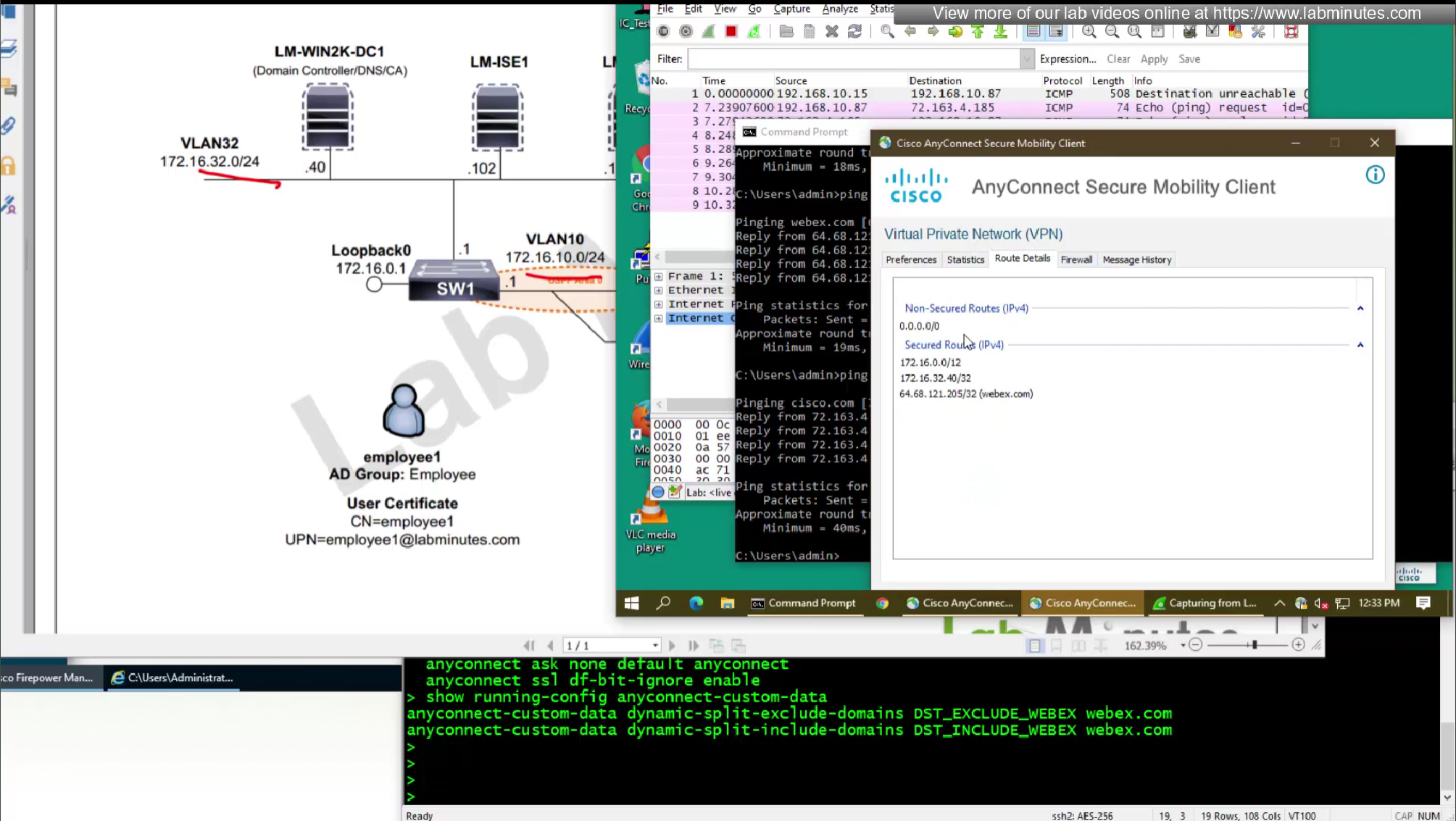Click the Wireshark Filter input field
The width and height of the screenshot is (1456, 821).
[x=853, y=59]
